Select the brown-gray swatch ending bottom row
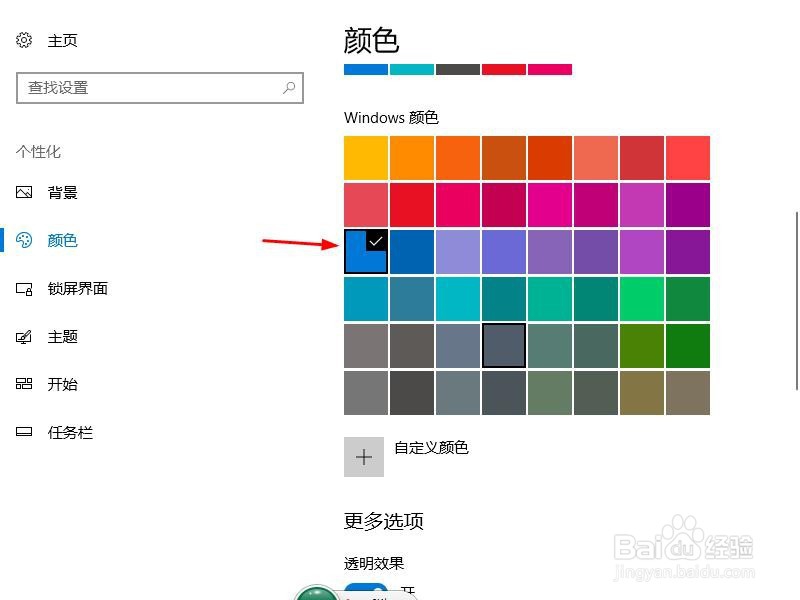800x600 pixels. click(x=688, y=392)
